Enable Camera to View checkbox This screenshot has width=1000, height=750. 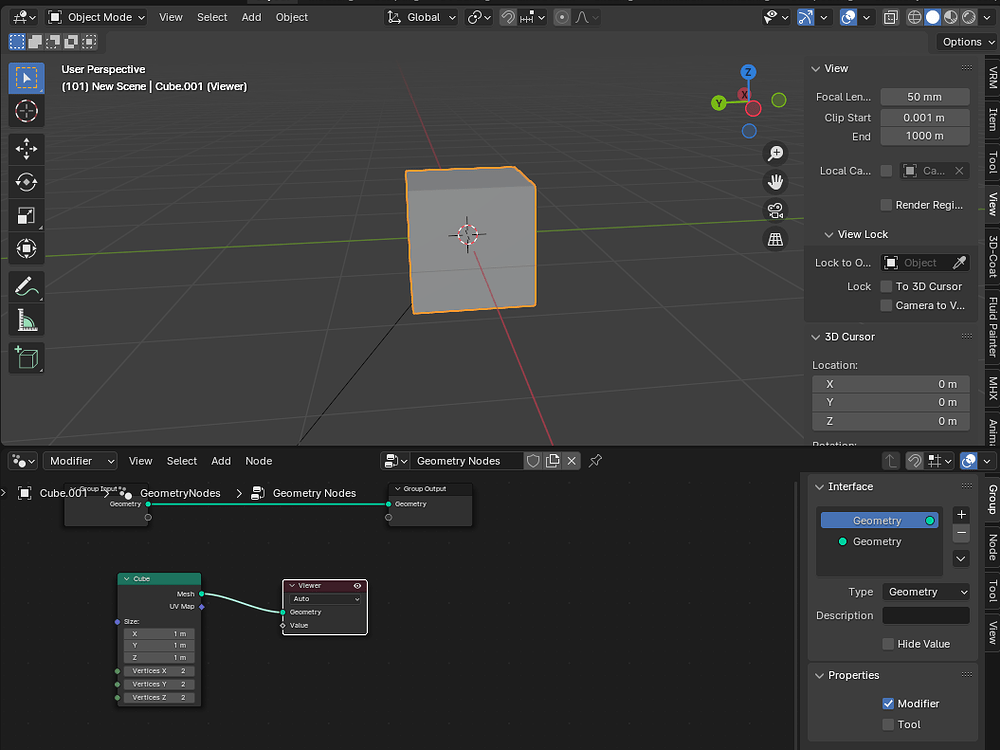[886, 305]
